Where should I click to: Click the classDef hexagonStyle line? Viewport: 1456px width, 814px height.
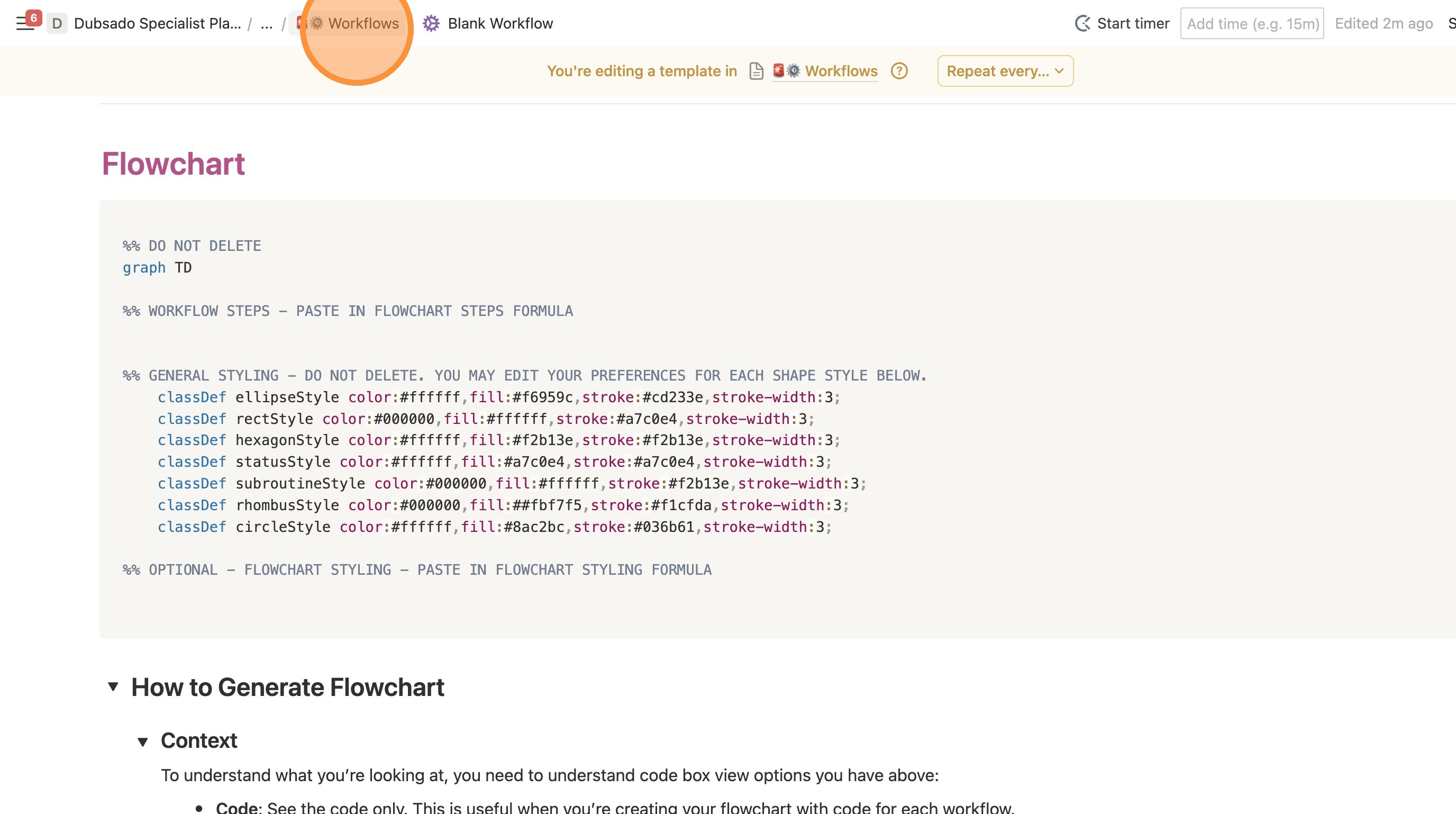(499, 440)
